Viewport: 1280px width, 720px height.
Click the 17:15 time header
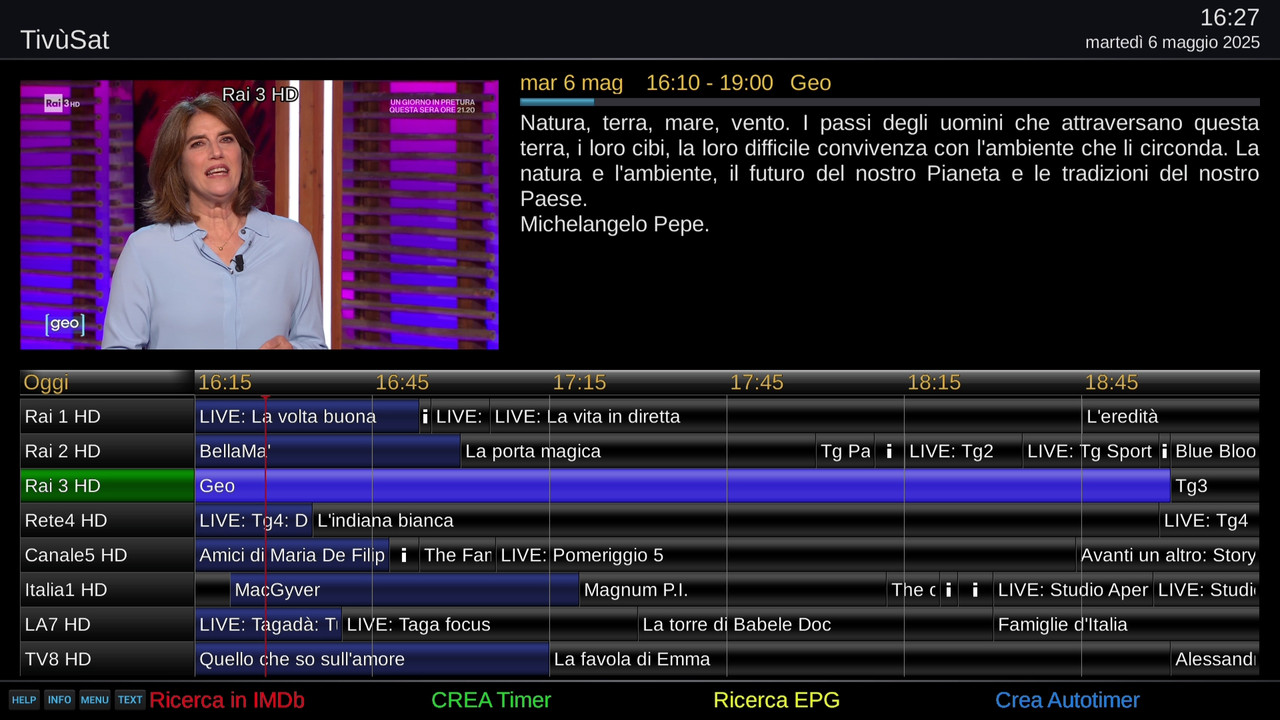[579, 382]
